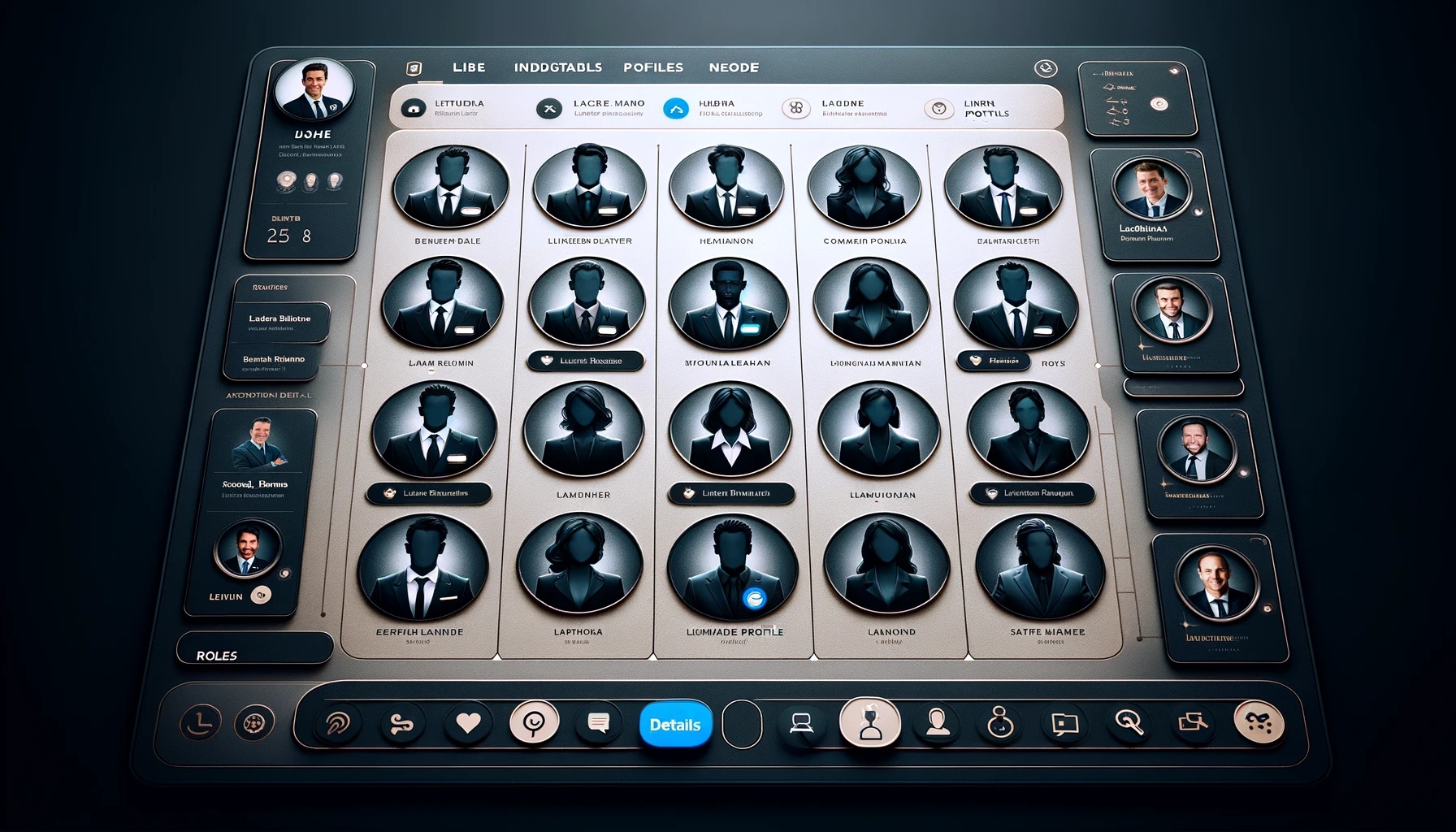Click the fingerprint-style spiral icon in bottom toolbar

click(338, 722)
